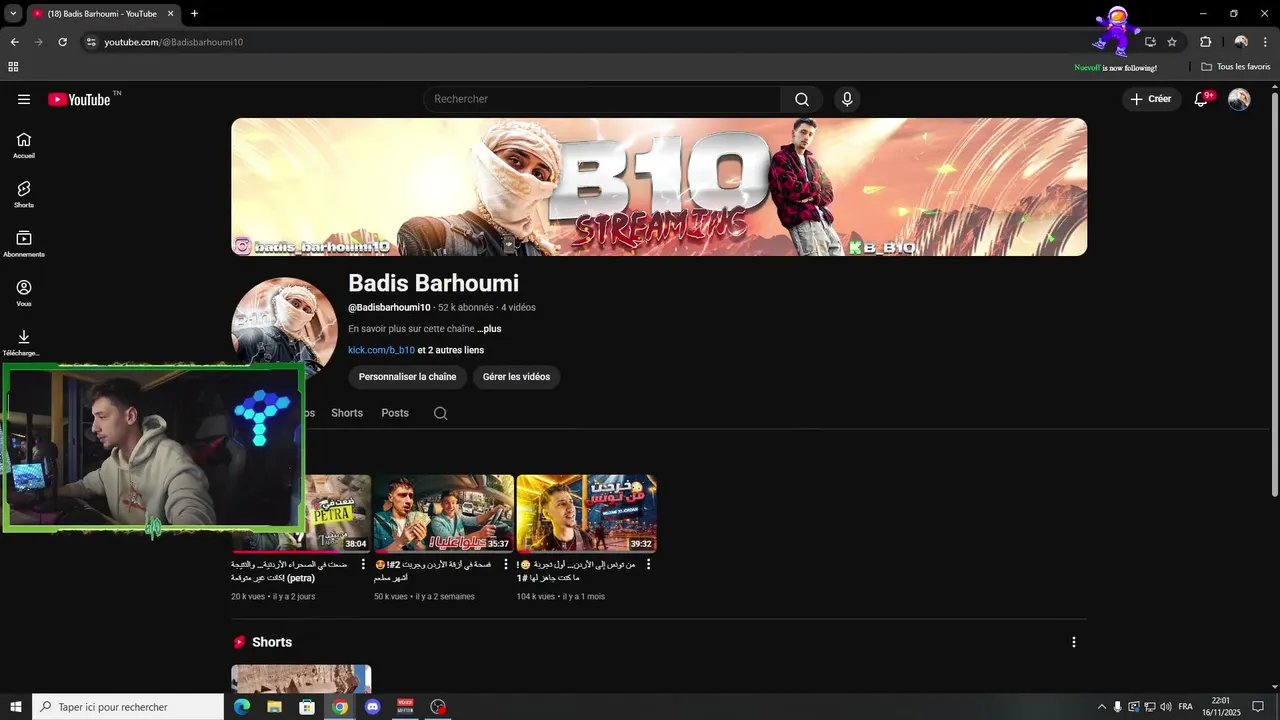This screenshot has height=720, width=1280.
Task: Open the YouTube hamburger guide menu
Action: pos(24,99)
